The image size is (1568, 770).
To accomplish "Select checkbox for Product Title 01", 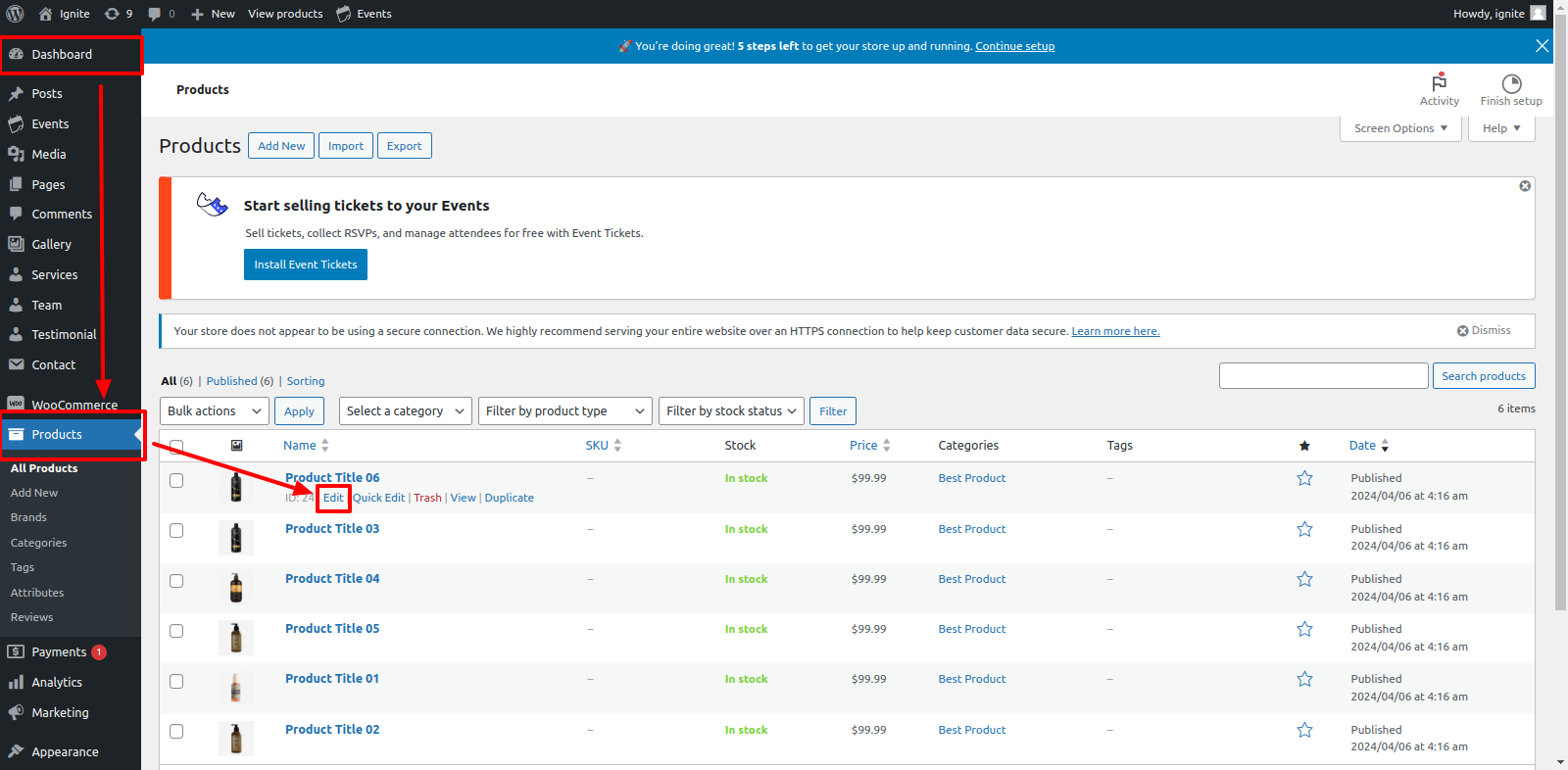I will tap(176, 681).
